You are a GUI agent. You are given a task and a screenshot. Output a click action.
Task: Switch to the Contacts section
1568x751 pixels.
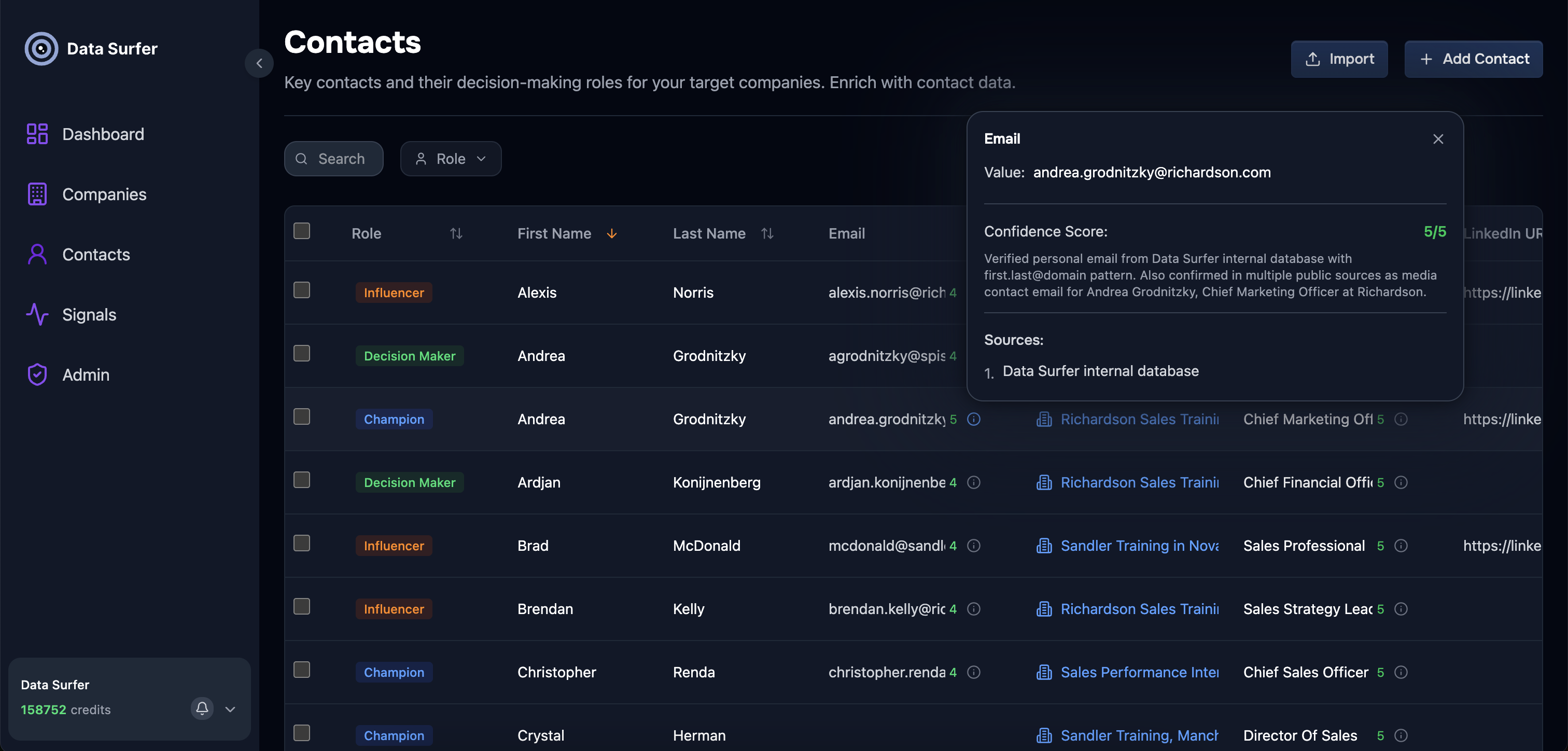click(x=95, y=254)
